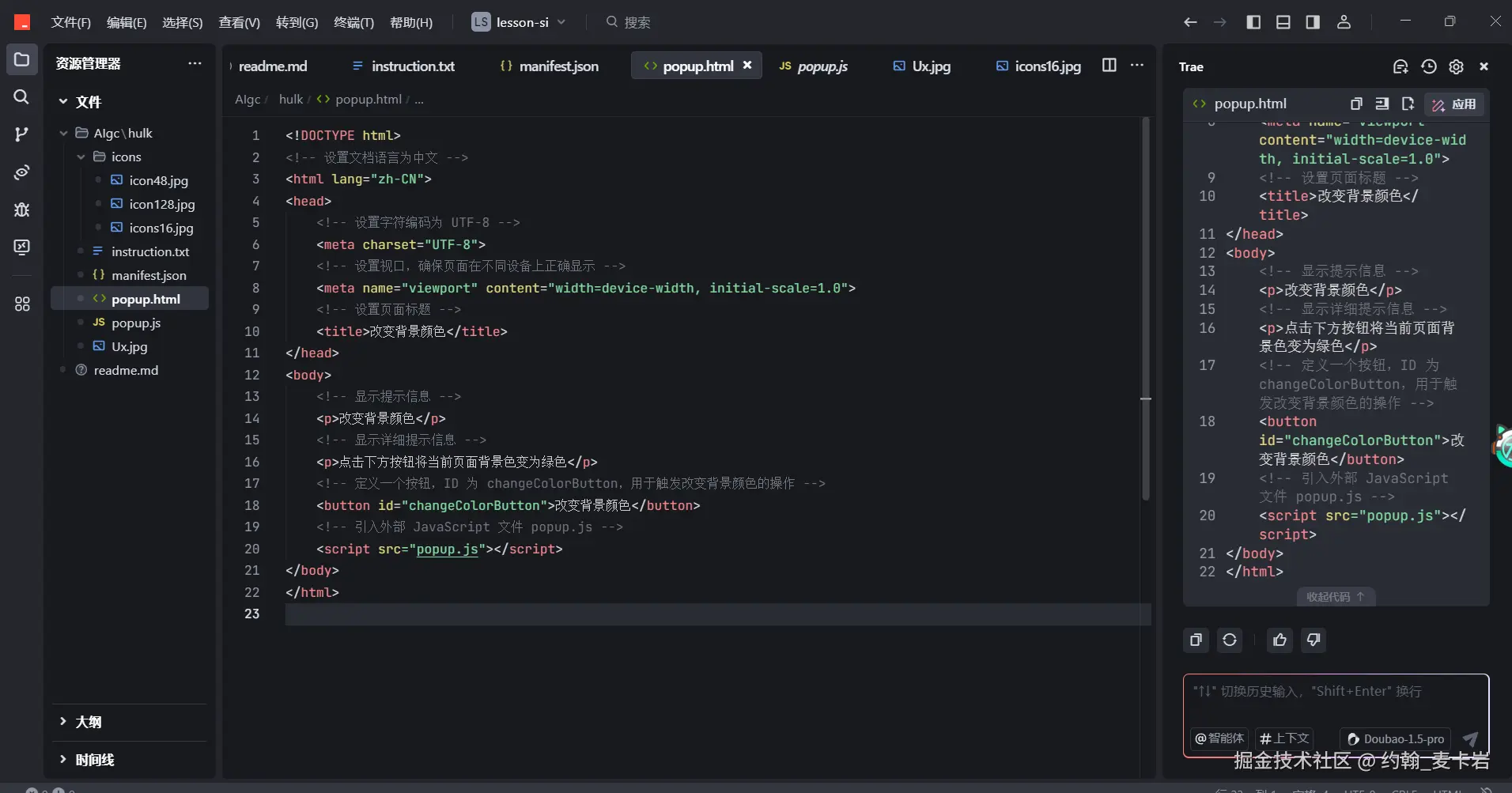This screenshot has width=1512, height=793.
Task: Open the Source Control view
Action: coord(22,134)
